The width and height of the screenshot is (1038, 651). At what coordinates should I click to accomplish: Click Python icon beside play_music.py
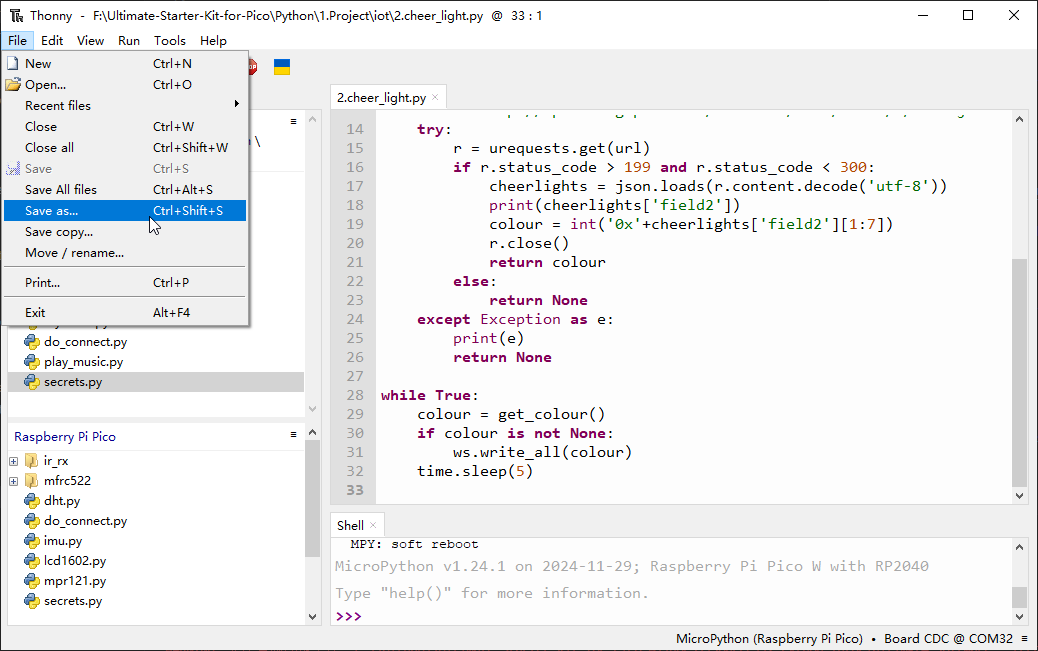32,362
